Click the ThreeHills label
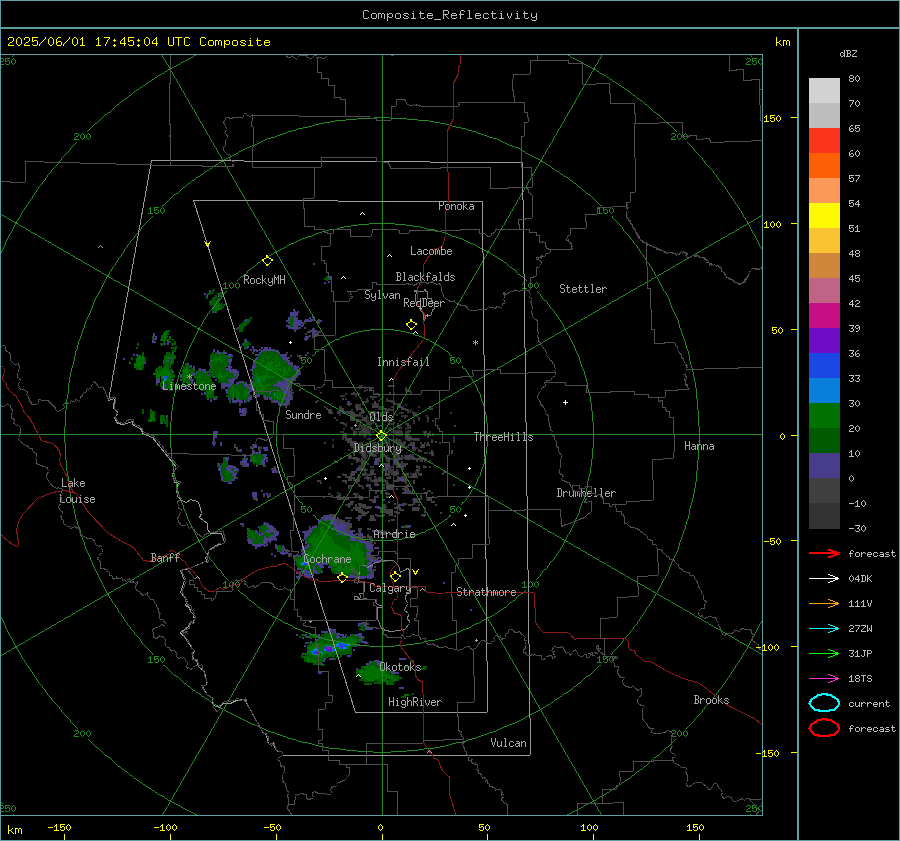 pyautogui.click(x=503, y=437)
